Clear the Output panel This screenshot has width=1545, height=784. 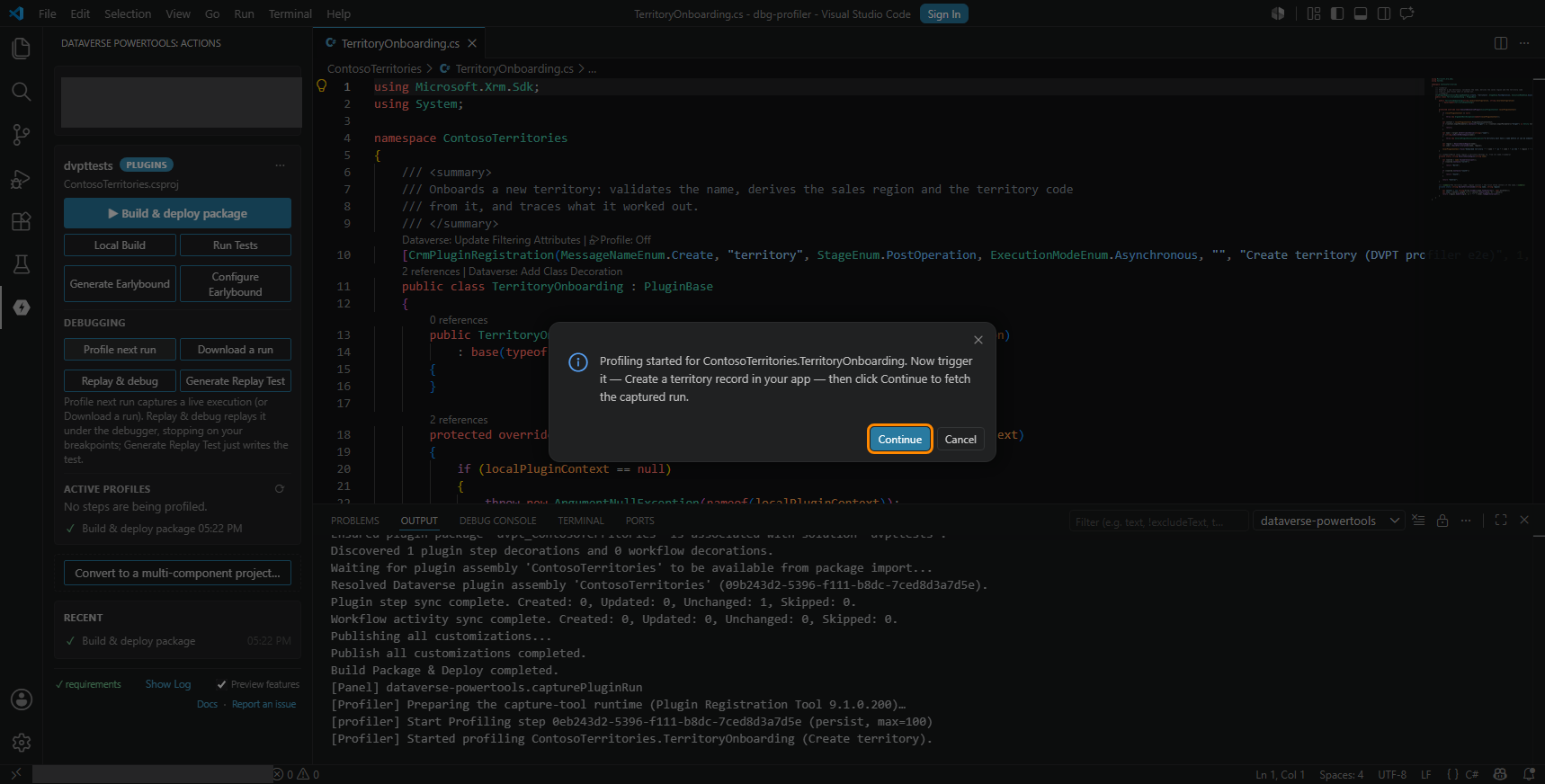[1418, 521]
